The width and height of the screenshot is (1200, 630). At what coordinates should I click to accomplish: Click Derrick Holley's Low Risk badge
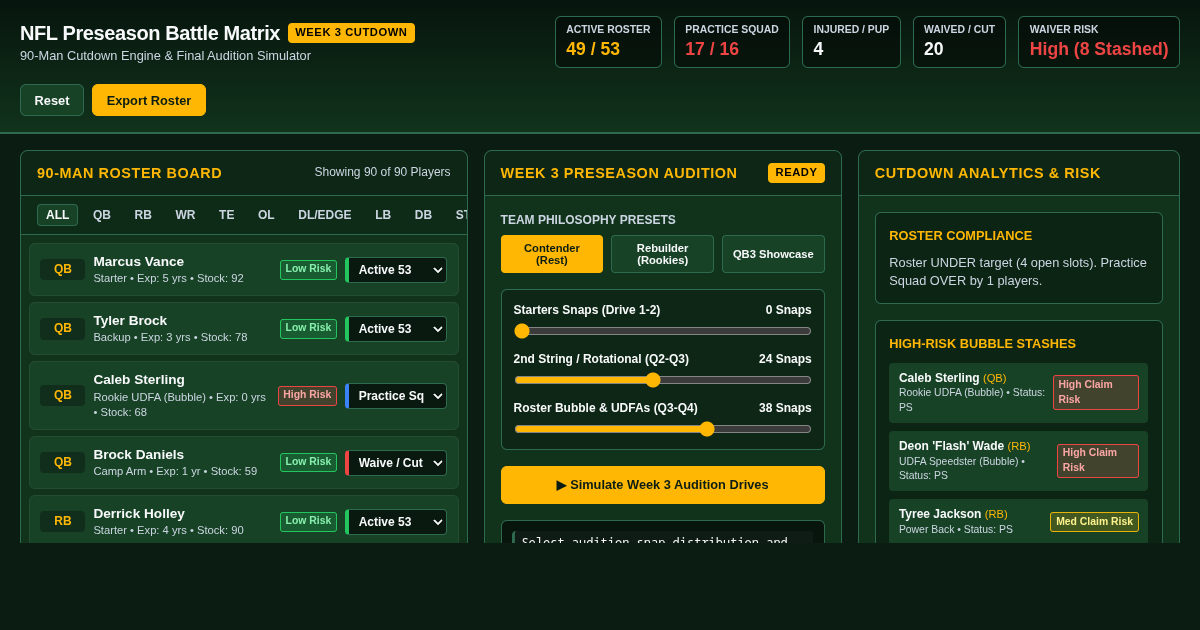point(308,522)
